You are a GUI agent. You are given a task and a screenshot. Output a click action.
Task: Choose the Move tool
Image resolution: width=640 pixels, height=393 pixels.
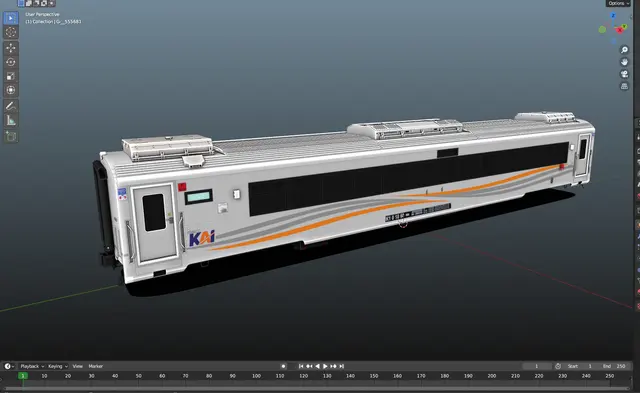click(11, 48)
